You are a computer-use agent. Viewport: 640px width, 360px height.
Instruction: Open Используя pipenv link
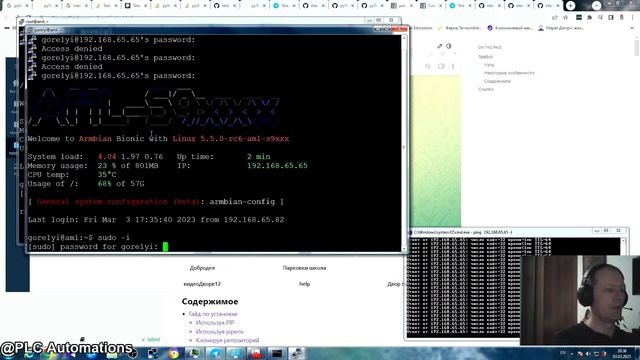coord(220,332)
